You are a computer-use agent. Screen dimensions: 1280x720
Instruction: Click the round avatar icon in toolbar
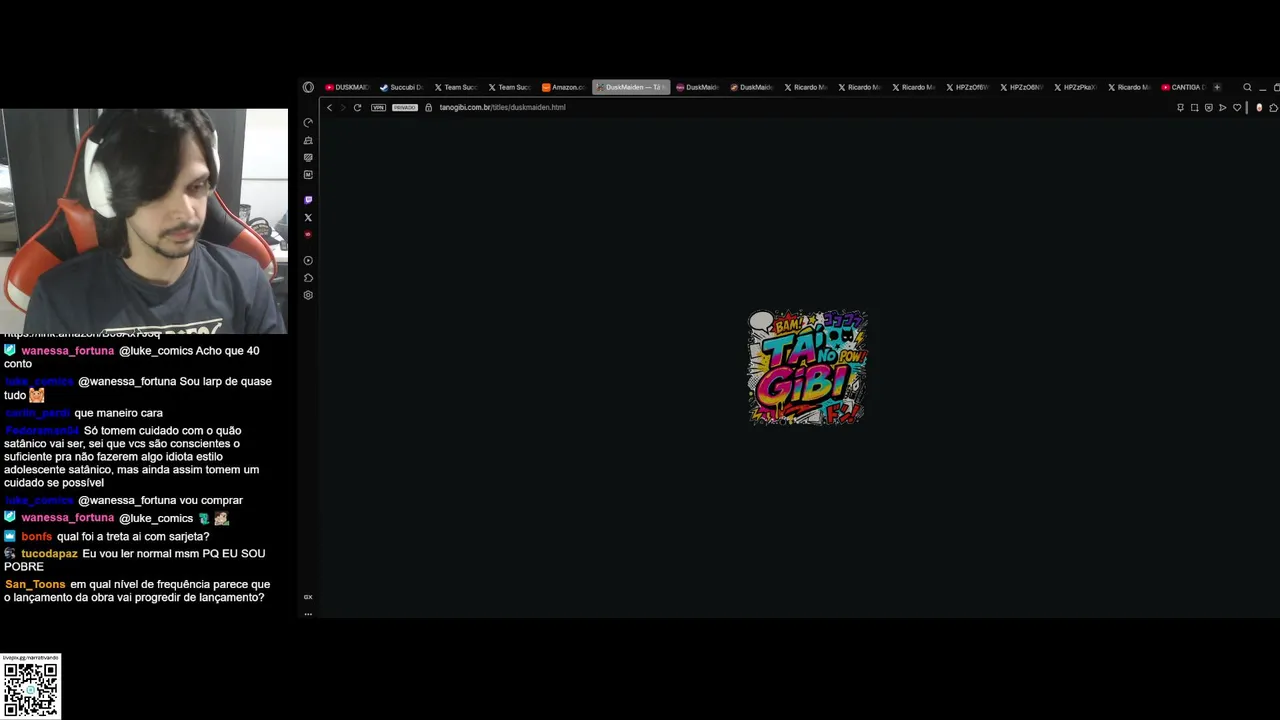(1259, 107)
